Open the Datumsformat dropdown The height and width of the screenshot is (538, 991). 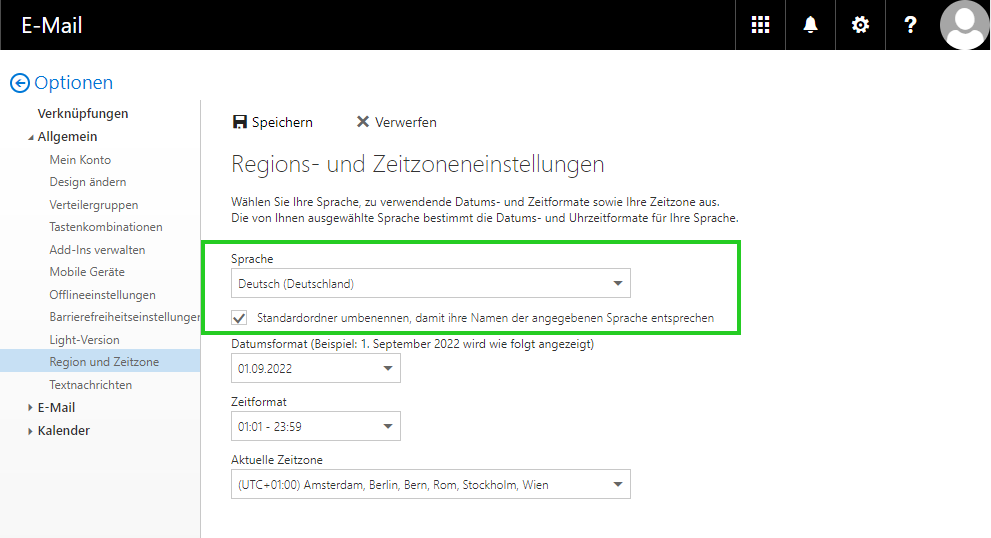coord(315,369)
